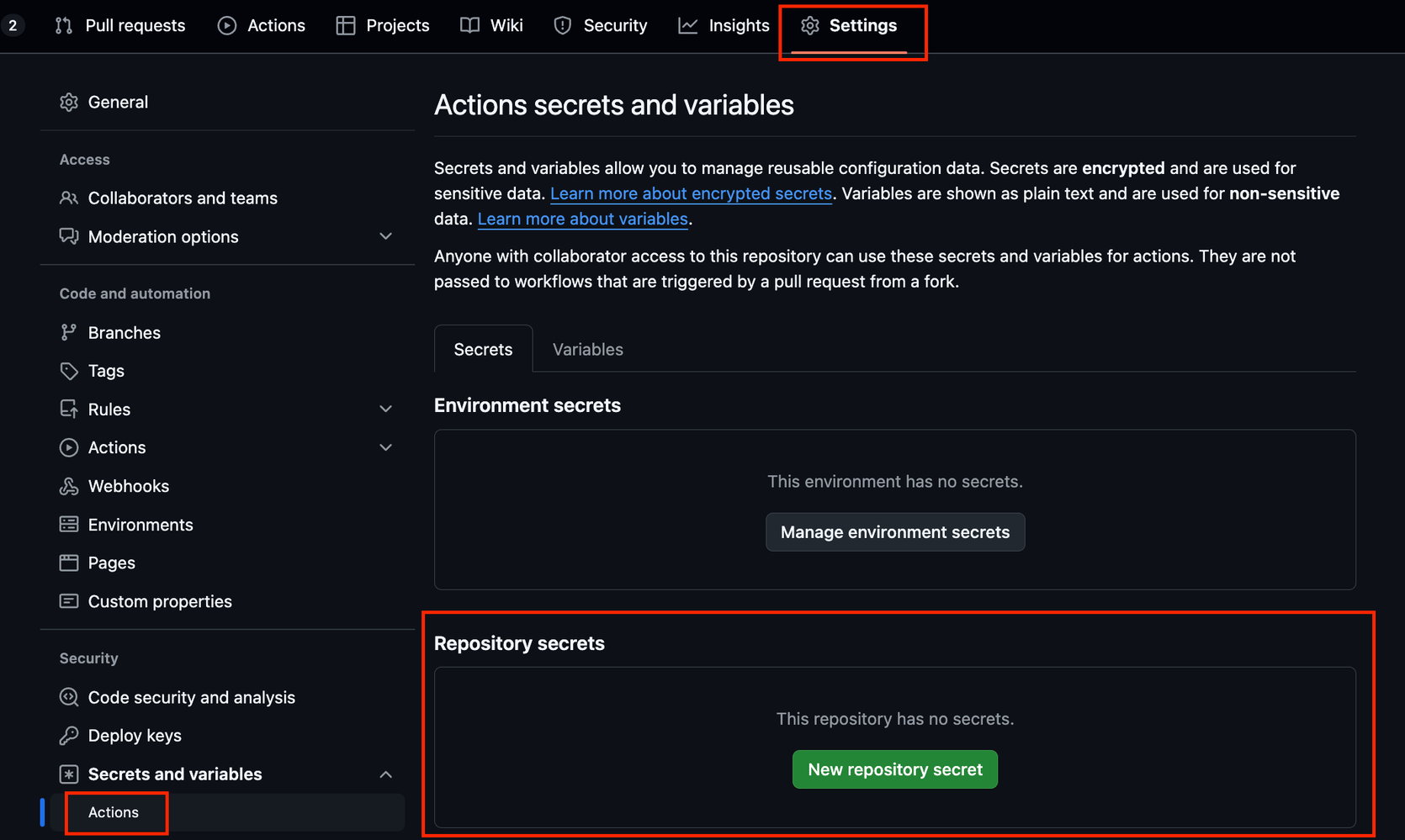Click the New repository secret button
1405x840 pixels.
[x=894, y=769]
